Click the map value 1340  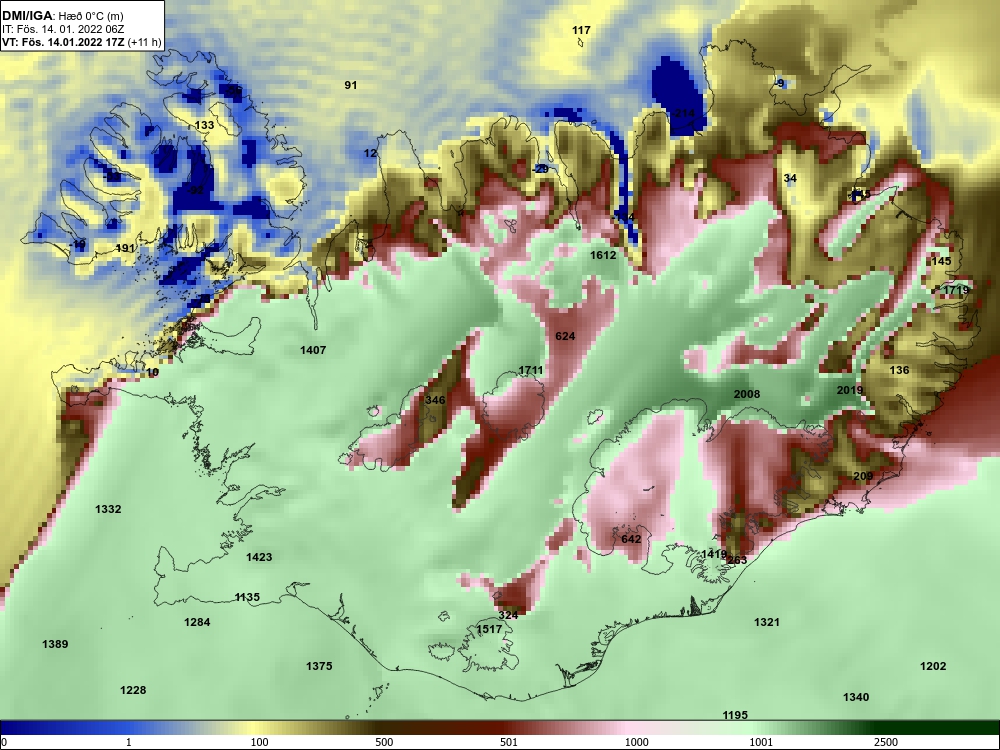click(x=856, y=698)
